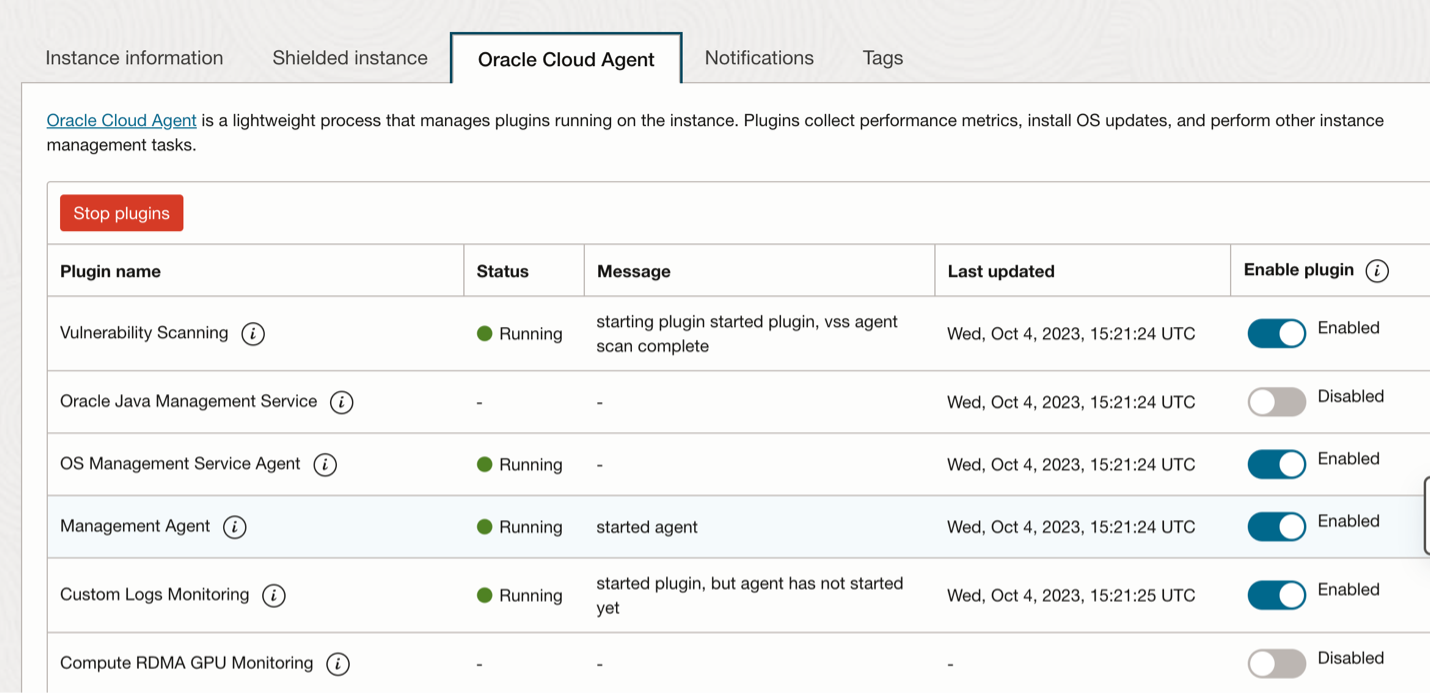This screenshot has width=1430, height=696.
Task: Click info icon for OS Management Service Agent
Action: (x=325, y=465)
